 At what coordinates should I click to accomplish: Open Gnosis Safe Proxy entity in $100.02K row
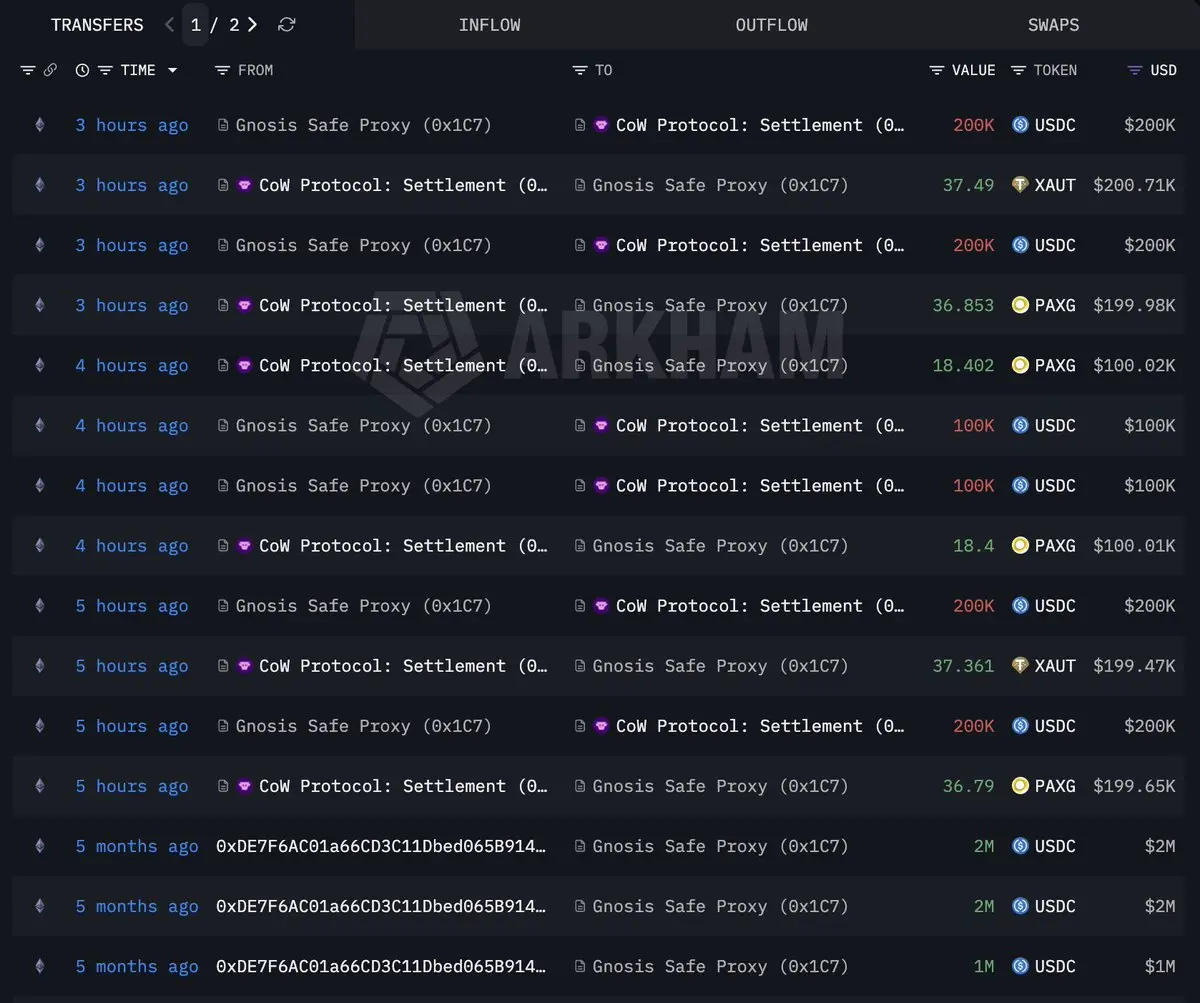720,365
